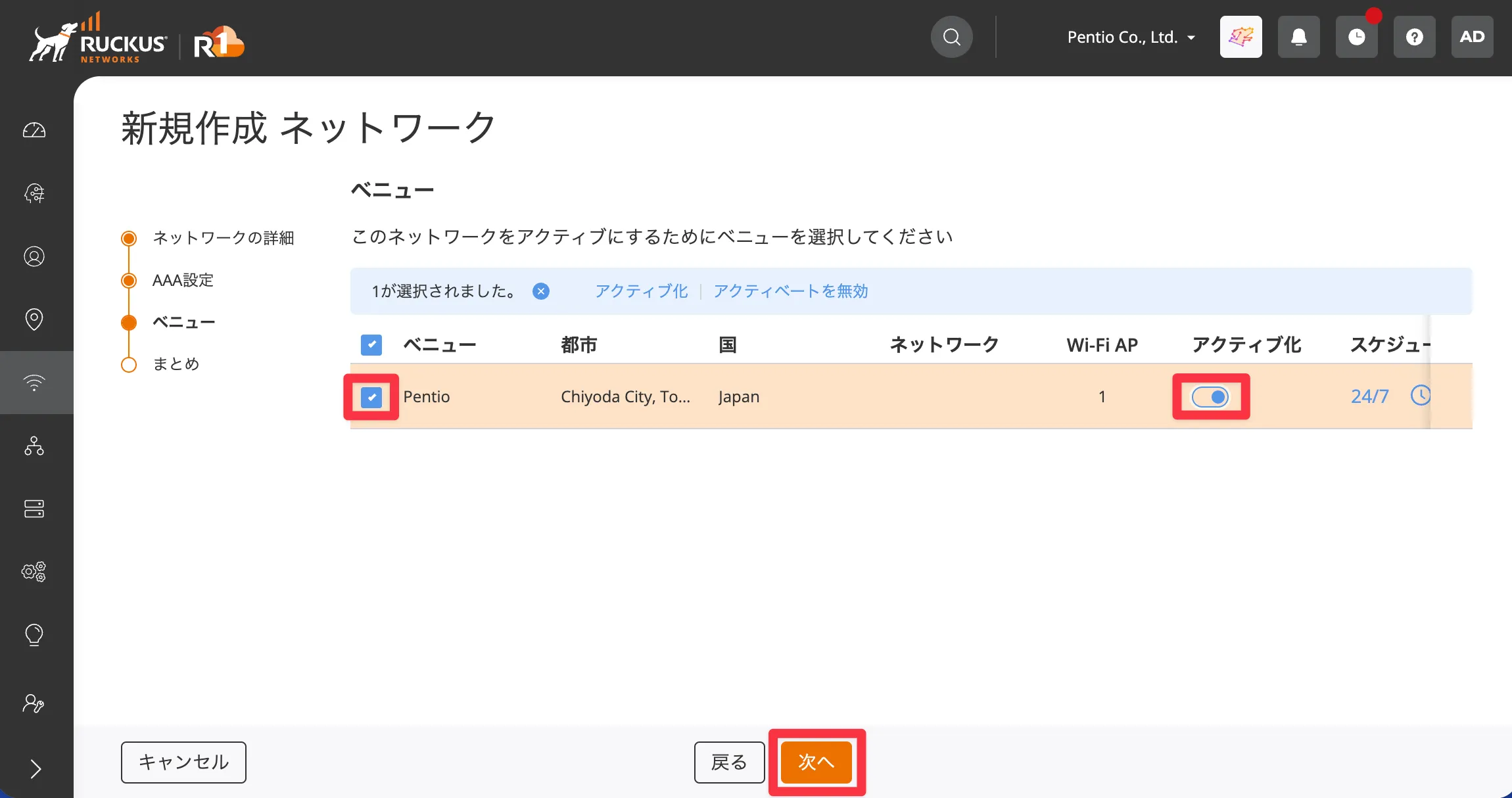This screenshot has height=798, width=1512.
Task: Open the activity clock icon in header
Action: pyautogui.click(x=1357, y=37)
